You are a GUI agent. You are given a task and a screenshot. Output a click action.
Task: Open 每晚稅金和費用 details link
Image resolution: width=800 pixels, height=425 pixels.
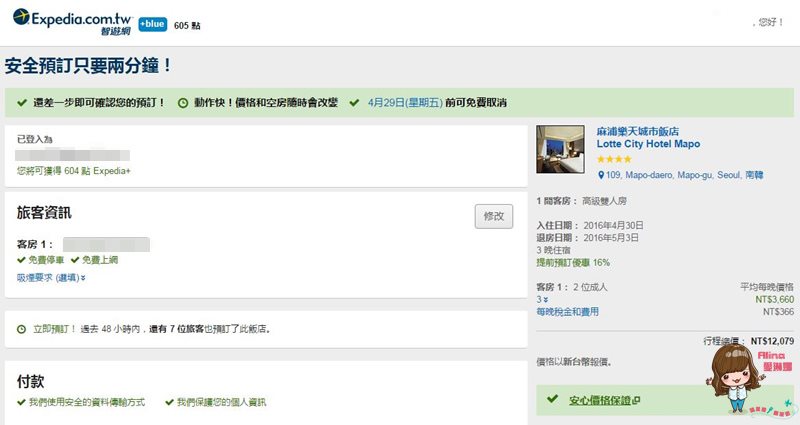click(567, 312)
